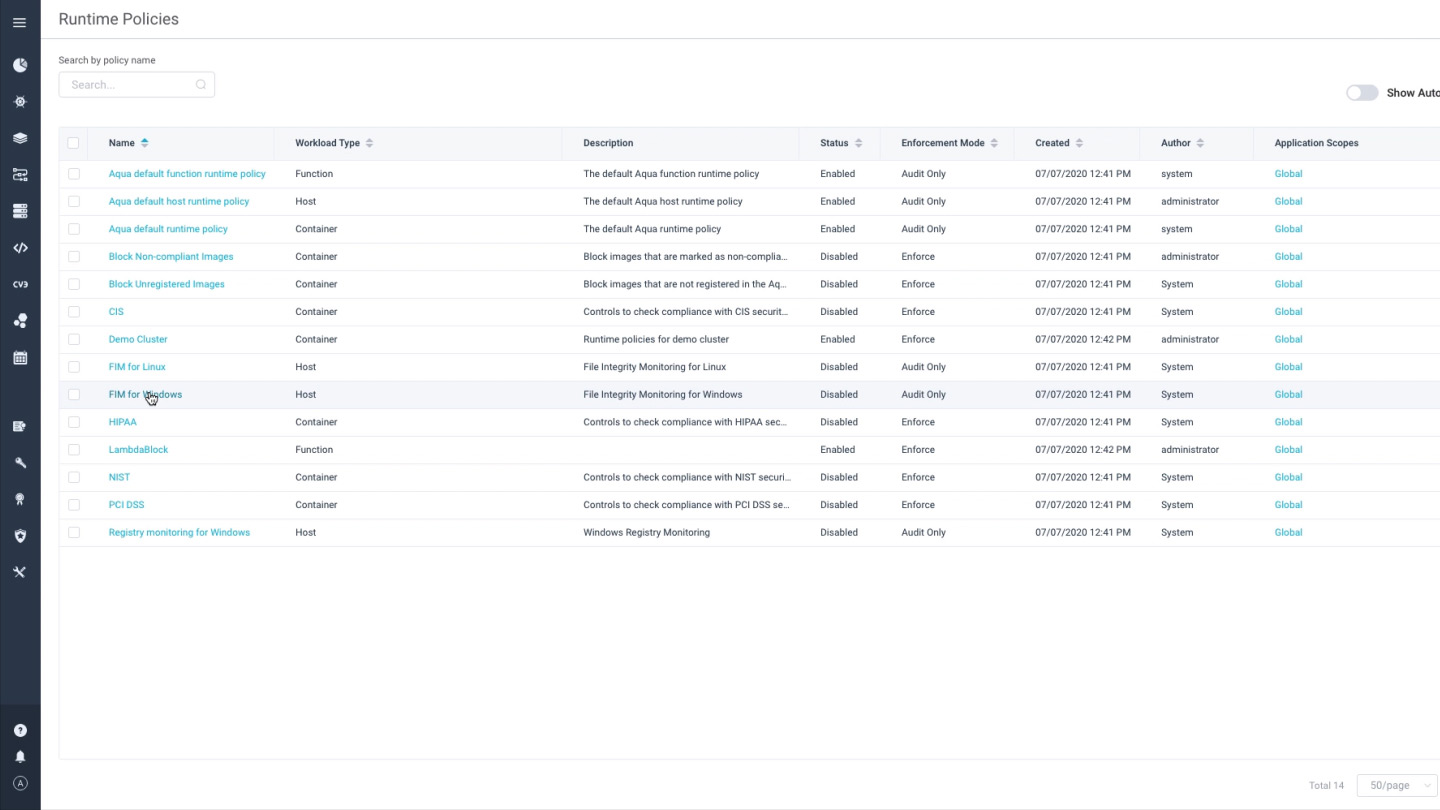Click the Runtime Policies page title
Viewport: 1440px width, 810px height.
pyautogui.click(x=119, y=19)
